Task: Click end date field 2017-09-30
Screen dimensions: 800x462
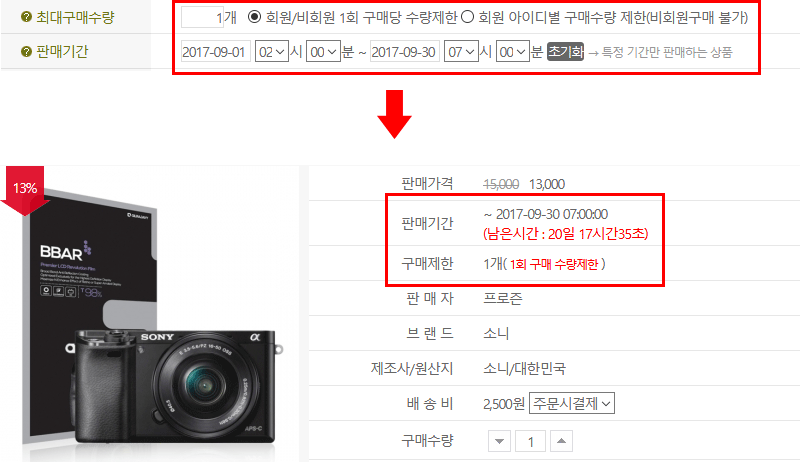Action: pyautogui.click(x=405, y=52)
